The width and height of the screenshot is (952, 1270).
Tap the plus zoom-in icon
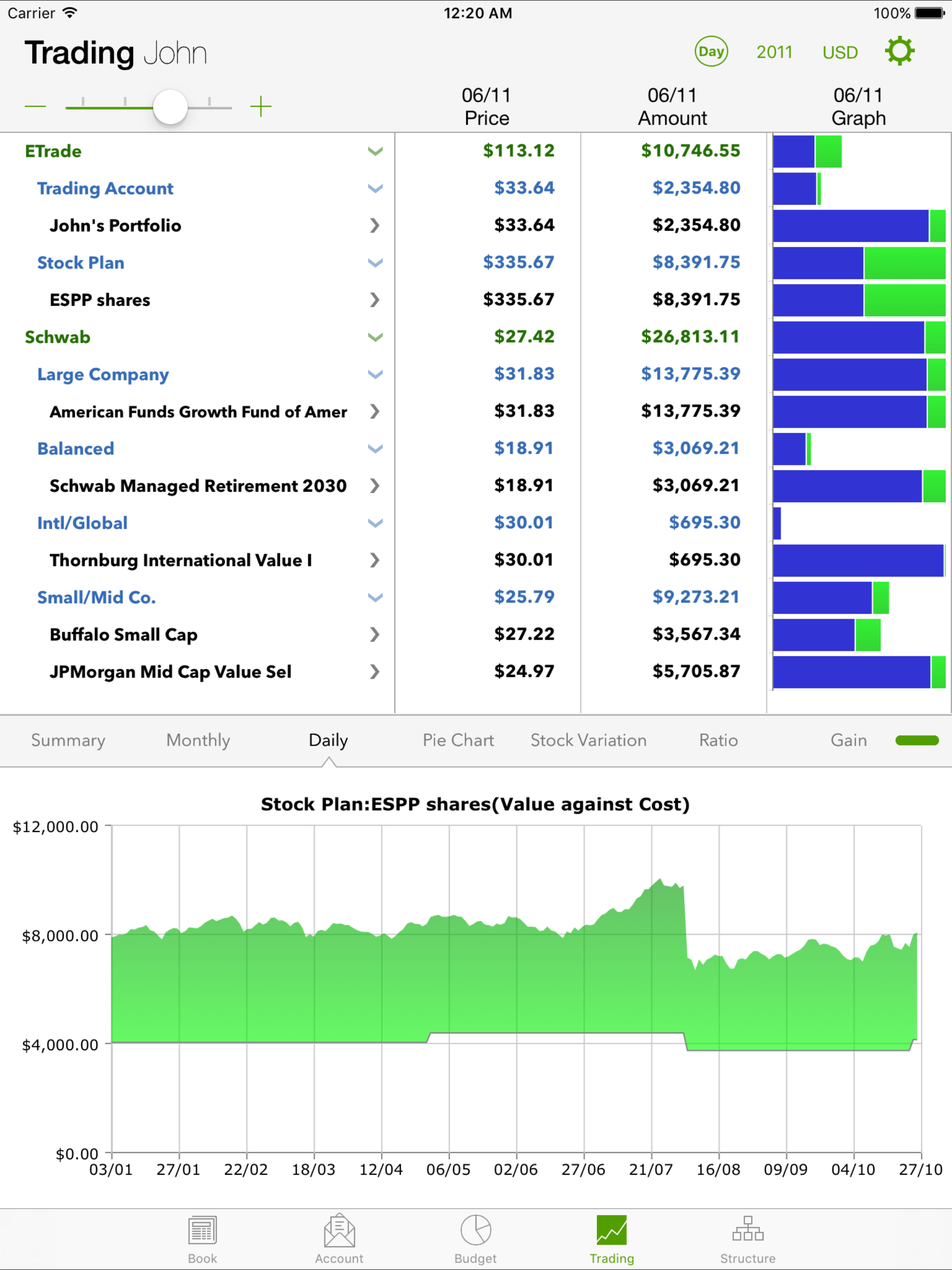pos(261,106)
